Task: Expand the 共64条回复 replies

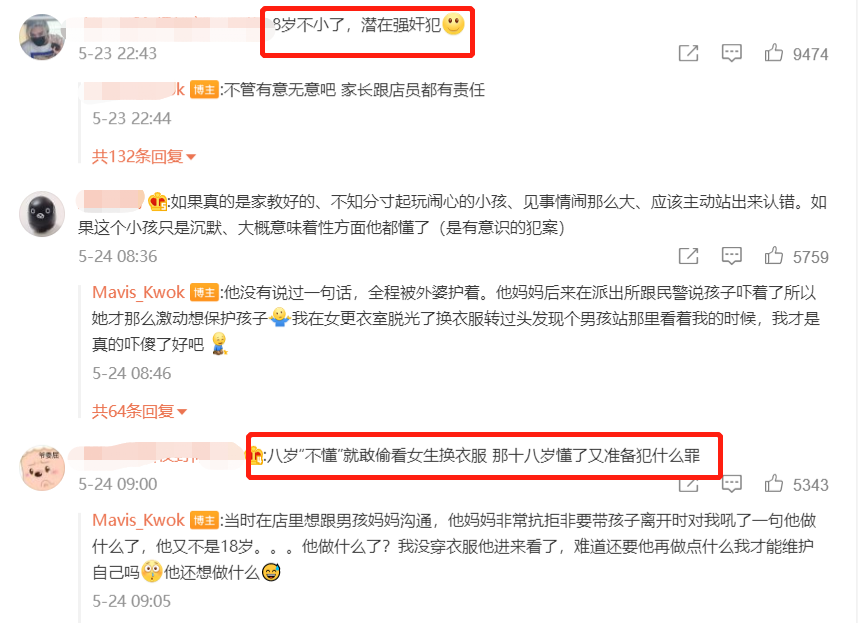Action: click(139, 411)
